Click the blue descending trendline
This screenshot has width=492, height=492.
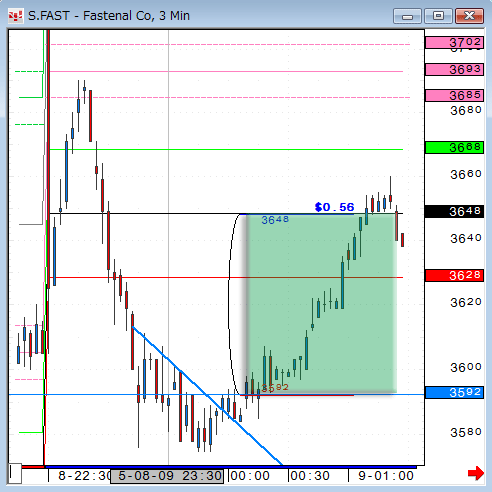[207, 395]
